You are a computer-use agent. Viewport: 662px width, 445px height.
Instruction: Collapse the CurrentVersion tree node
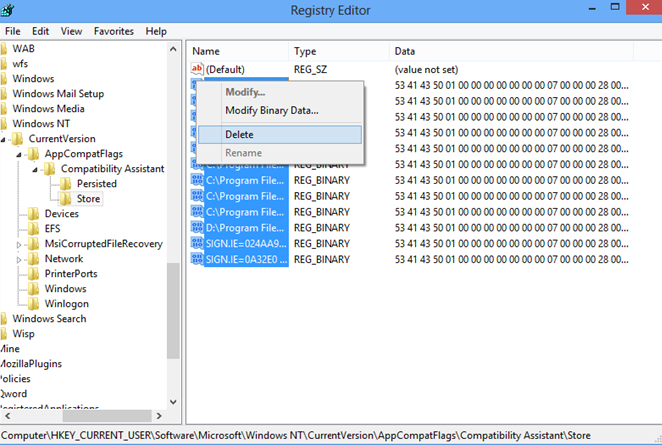tap(3, 139)
